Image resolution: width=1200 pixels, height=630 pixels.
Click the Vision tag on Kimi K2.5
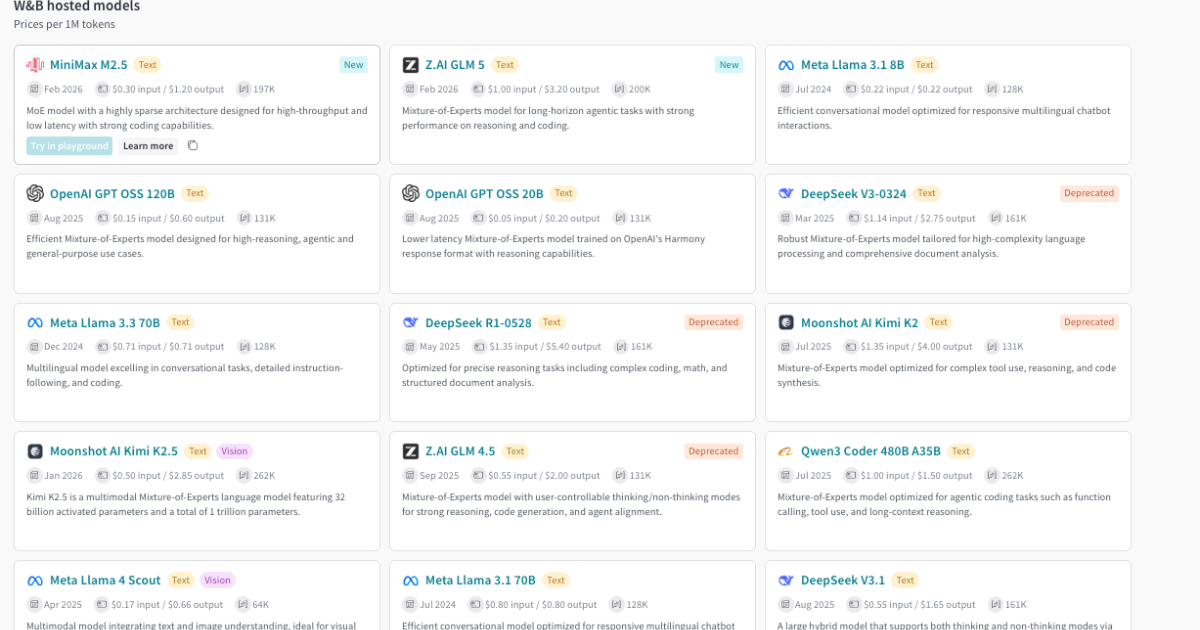pos(233,451)
